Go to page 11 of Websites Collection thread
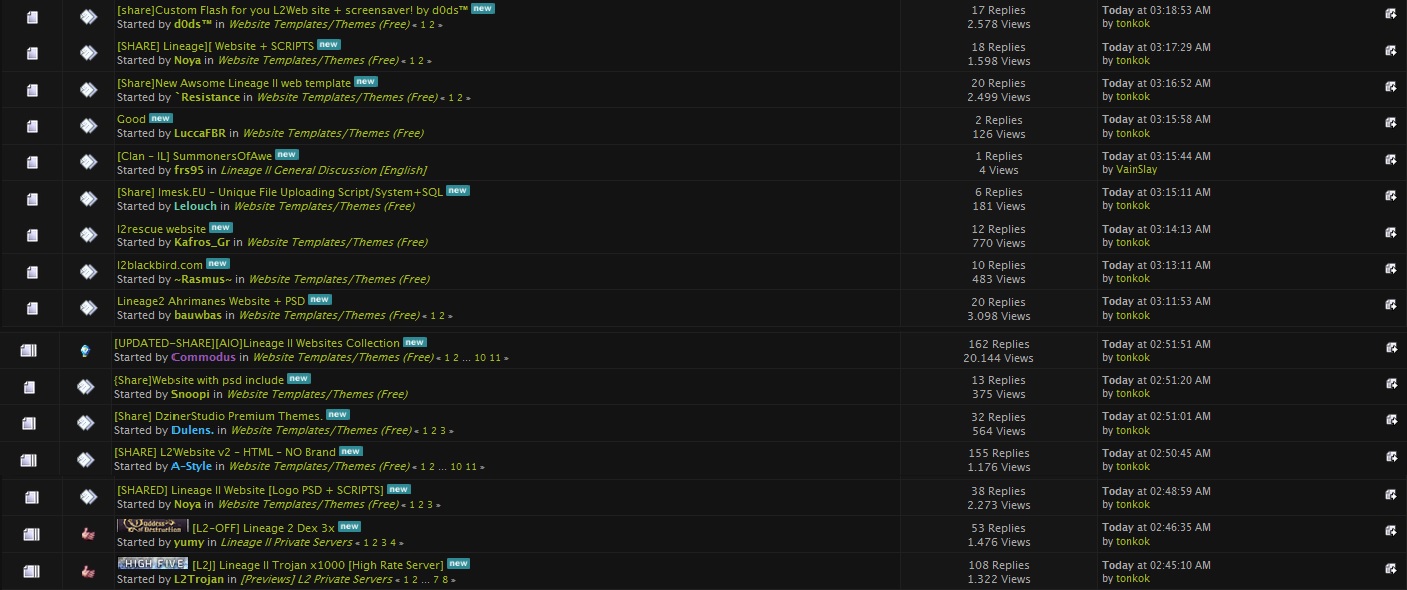This screenshot has height=590, width=1407. click(x=496, y=358)
